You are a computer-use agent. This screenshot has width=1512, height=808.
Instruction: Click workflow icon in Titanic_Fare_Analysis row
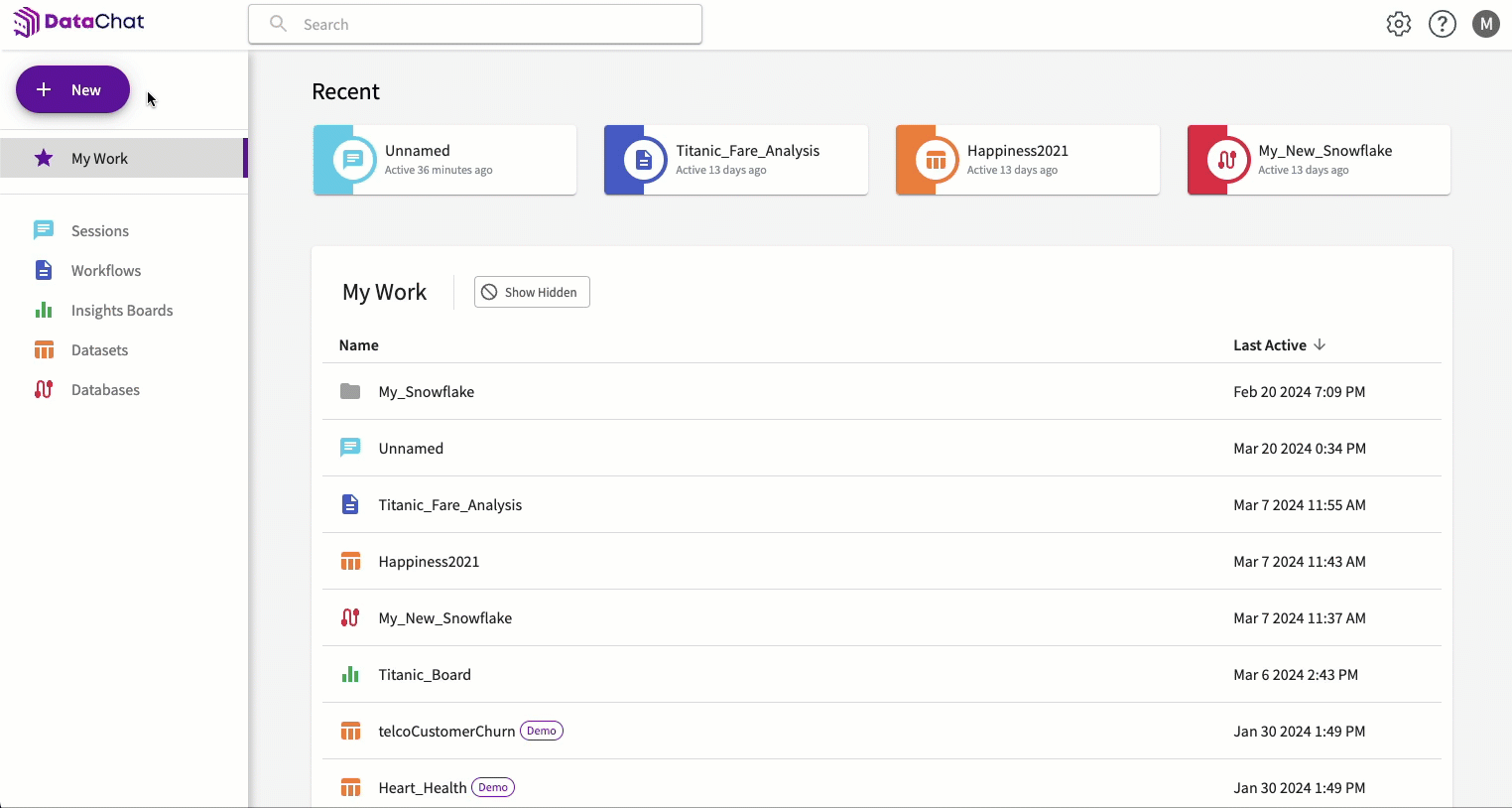coord(350,504)
